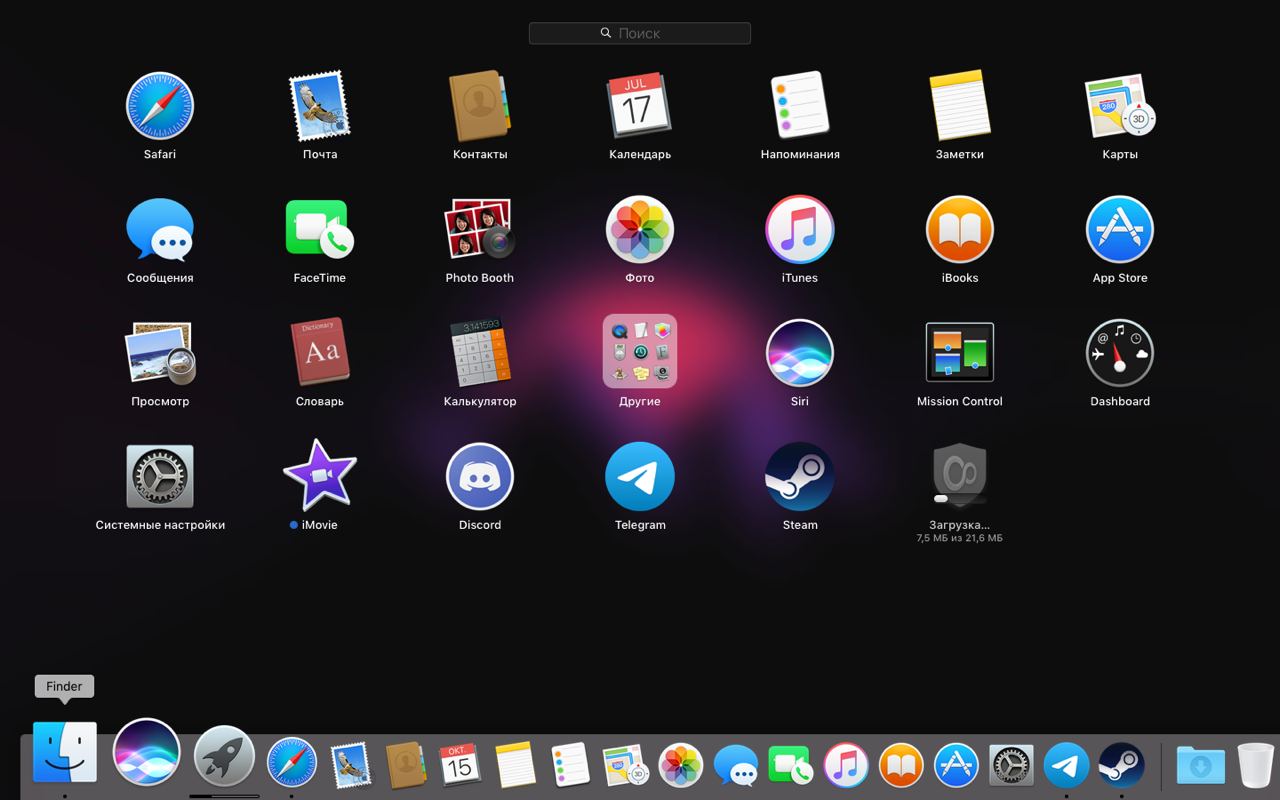The height and width of the screenshot is (800, 1280).
Task: Launch Карты maps app
Action: click(x=1120, y=105)
